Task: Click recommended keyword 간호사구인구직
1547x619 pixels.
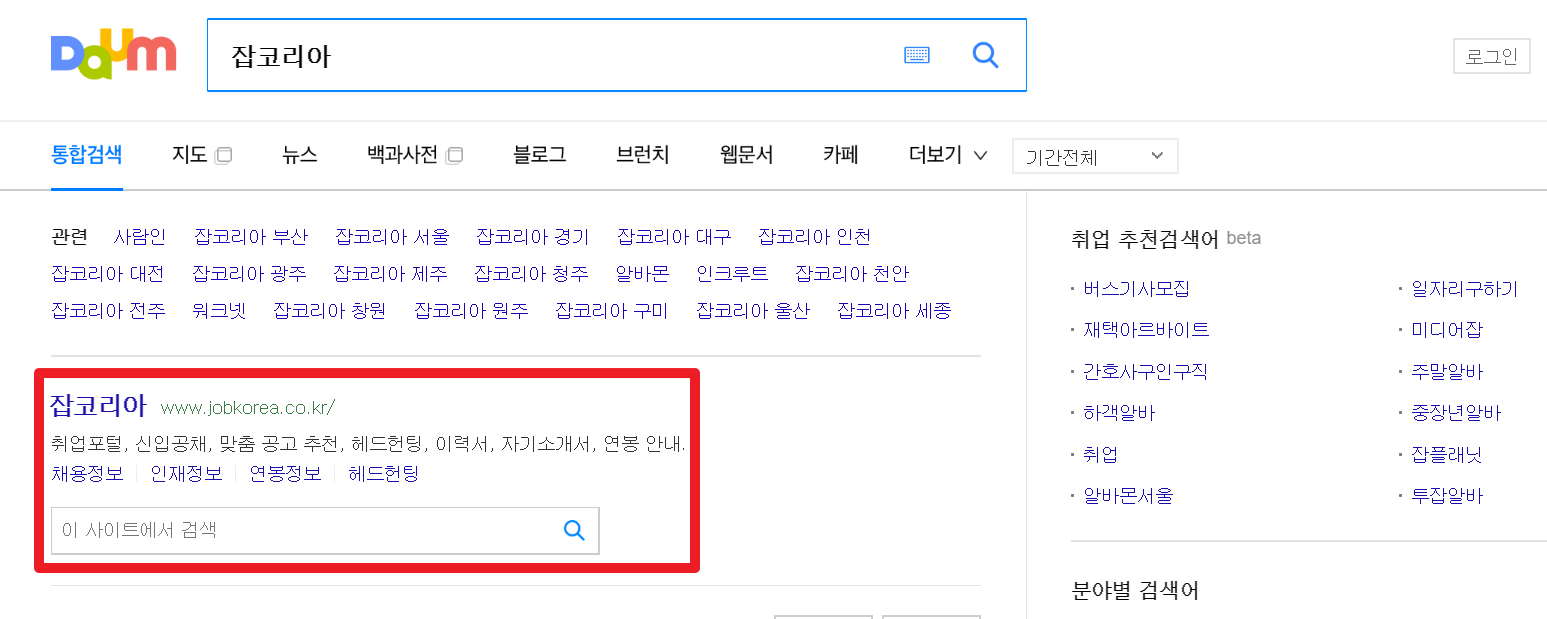Action: pos(1146,372)
